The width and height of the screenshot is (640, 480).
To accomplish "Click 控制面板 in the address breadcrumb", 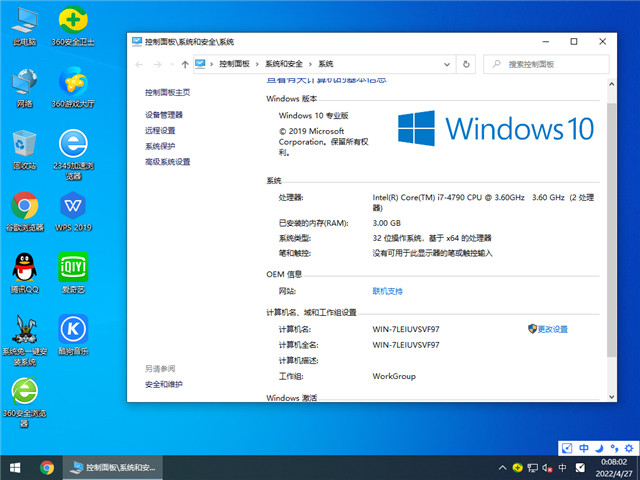I will 234,64.
